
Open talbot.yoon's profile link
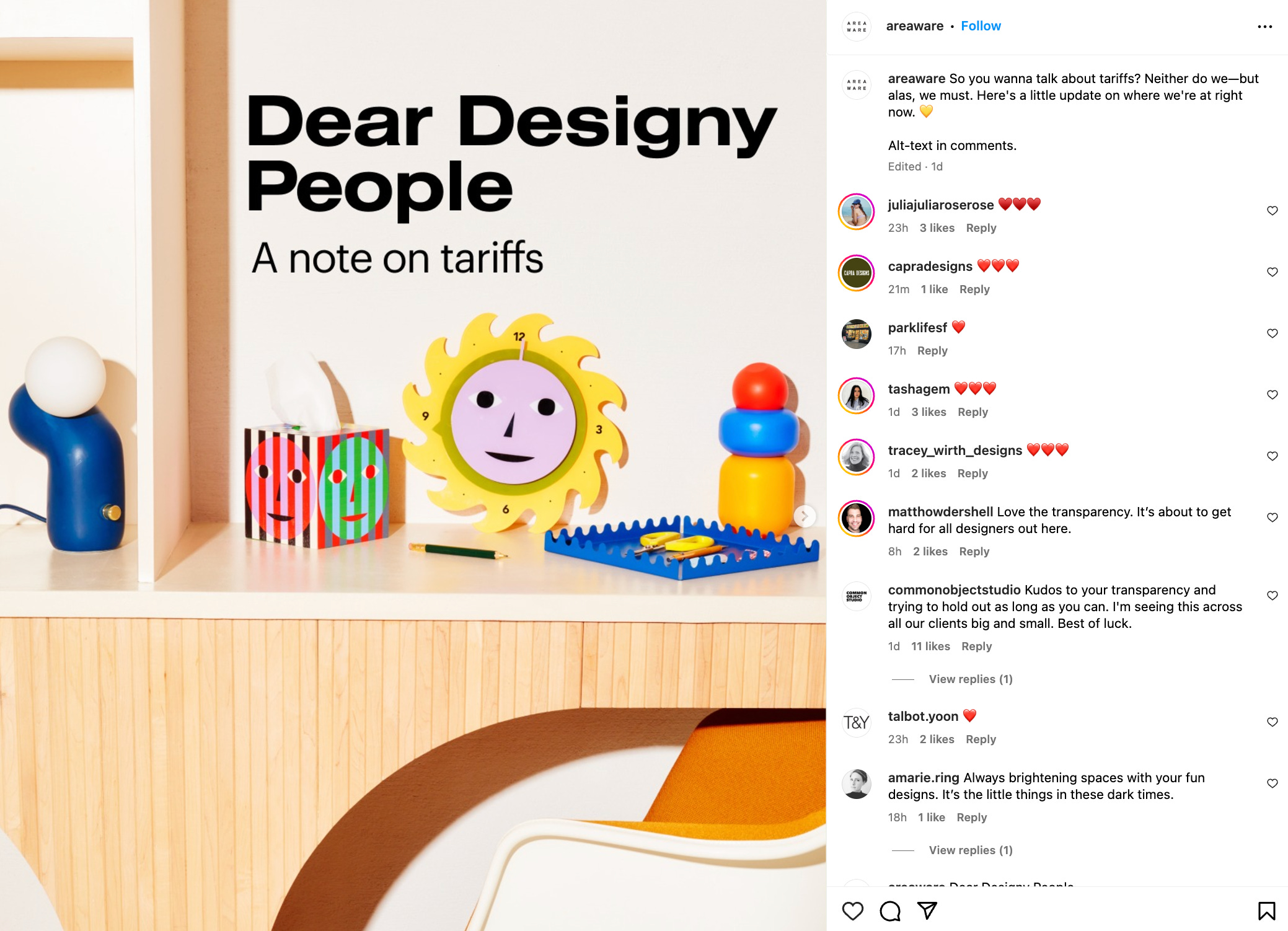click(923, 717)
